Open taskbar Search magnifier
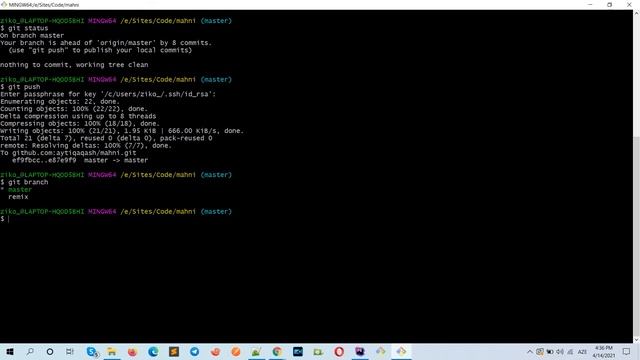The width and height of the screenshot is (640, 360). pyautogui.click(x=30, y=351)
